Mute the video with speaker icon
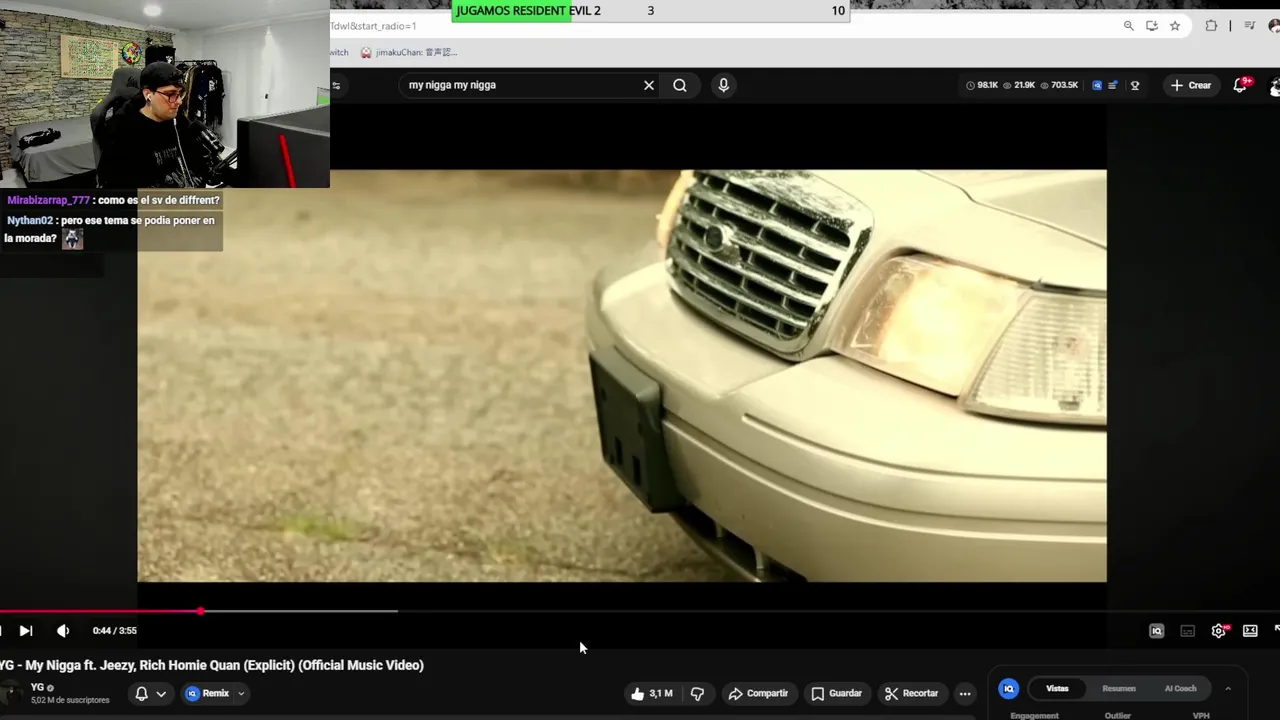The height and width of the screenshot is (720, 1280). point(63,631)
